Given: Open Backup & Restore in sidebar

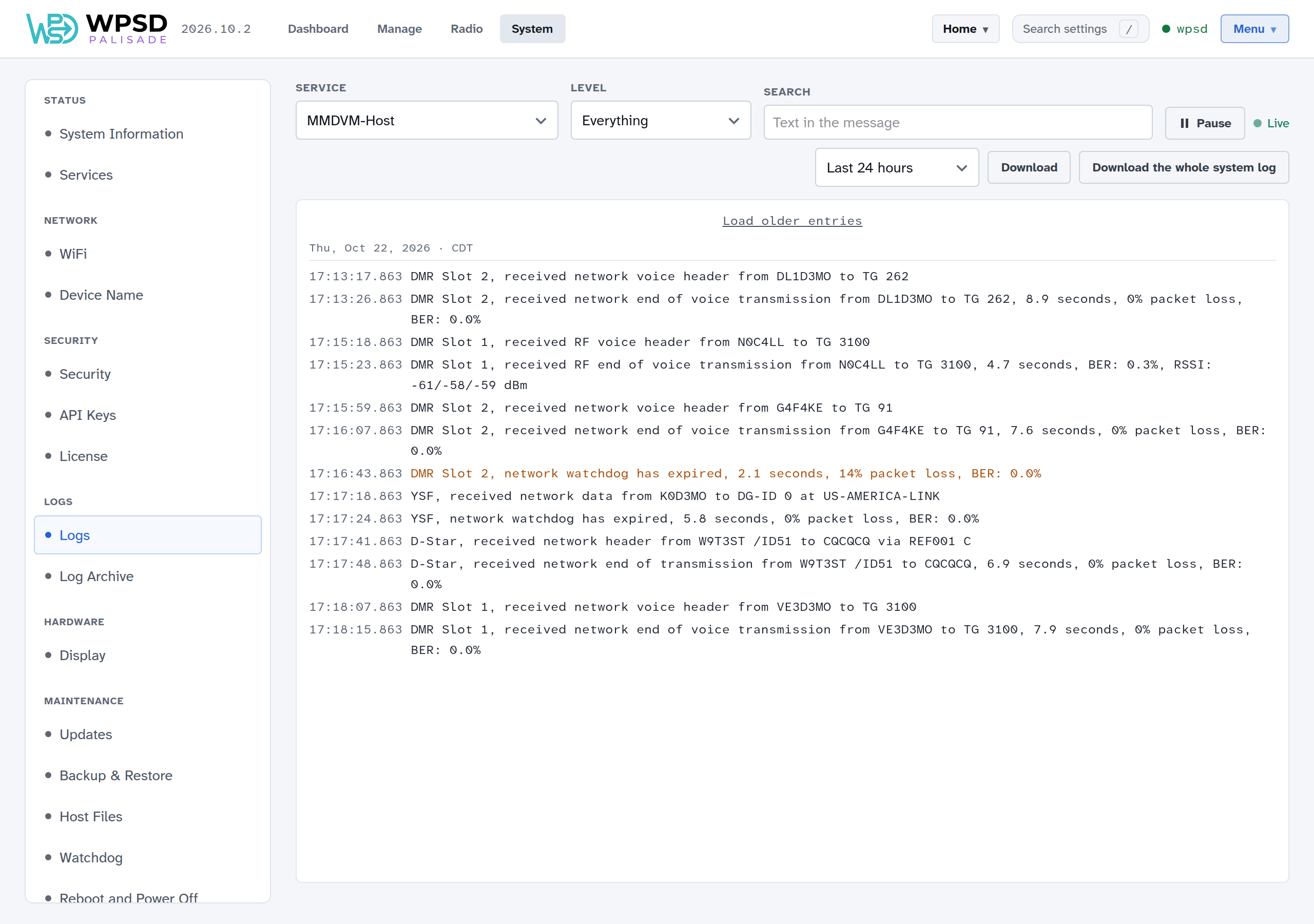Looking at the screenshot, I should [x=148, y=775].
